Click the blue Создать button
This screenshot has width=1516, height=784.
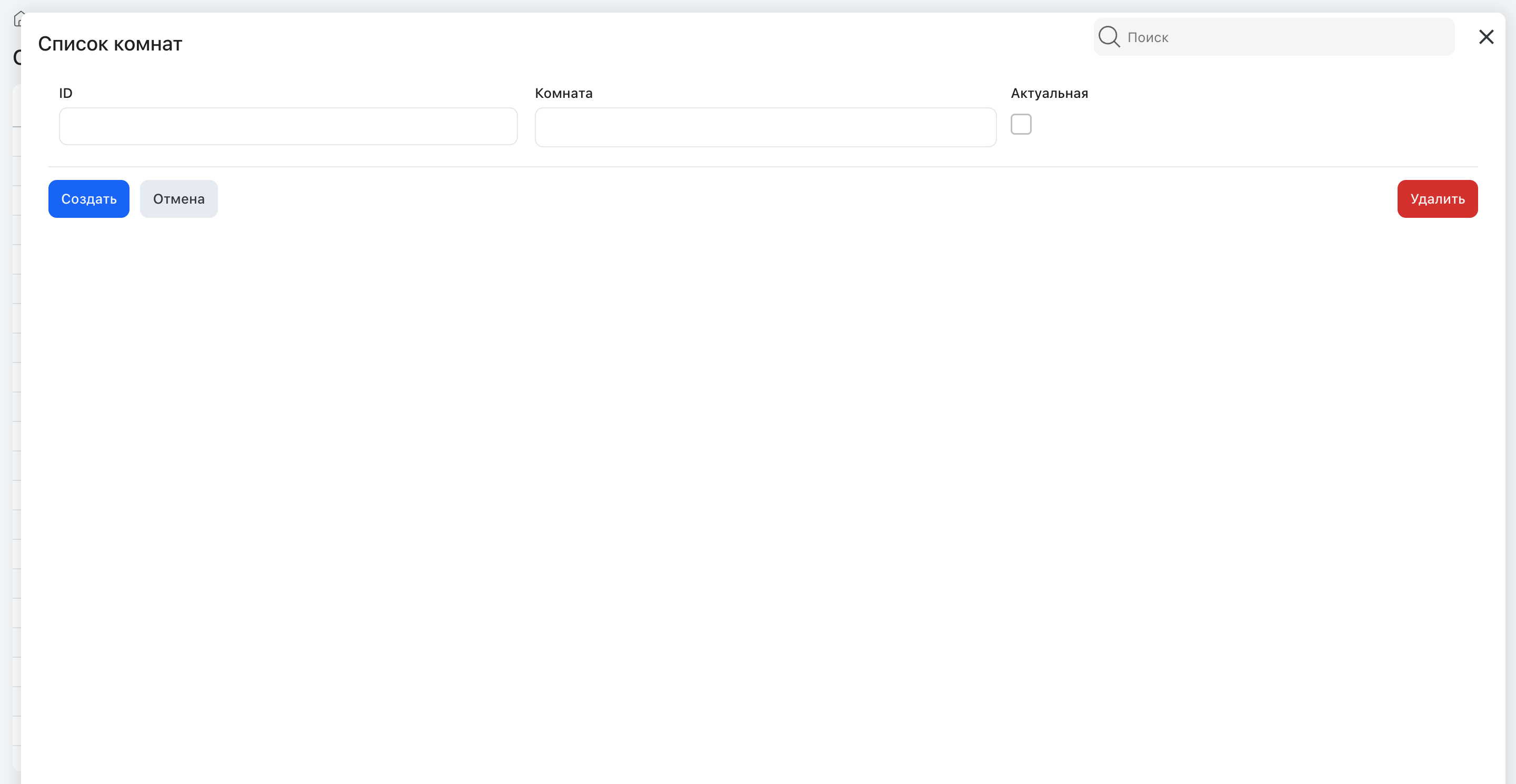tap(89, 199)
